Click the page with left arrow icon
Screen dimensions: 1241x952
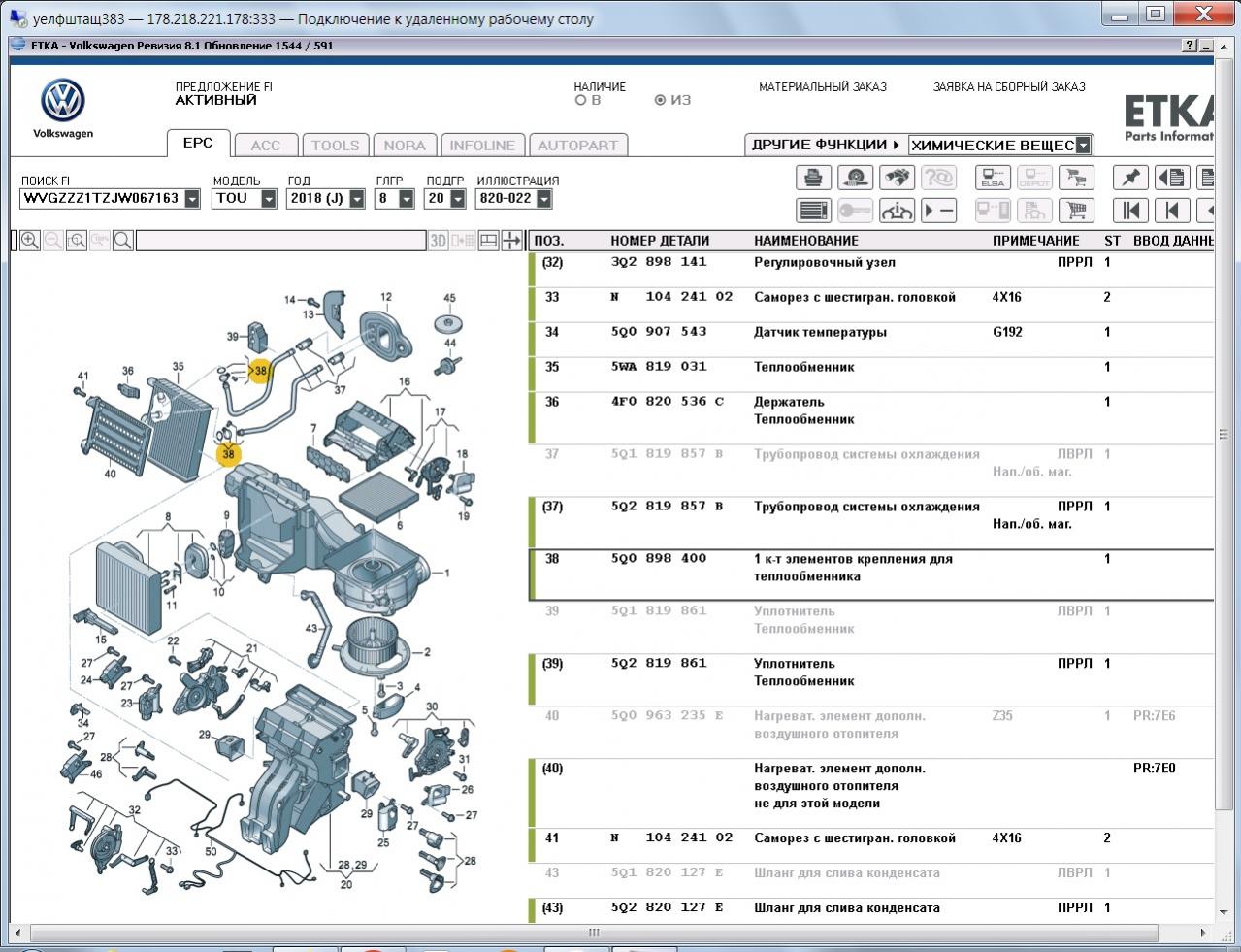[x=1172, y=179]
